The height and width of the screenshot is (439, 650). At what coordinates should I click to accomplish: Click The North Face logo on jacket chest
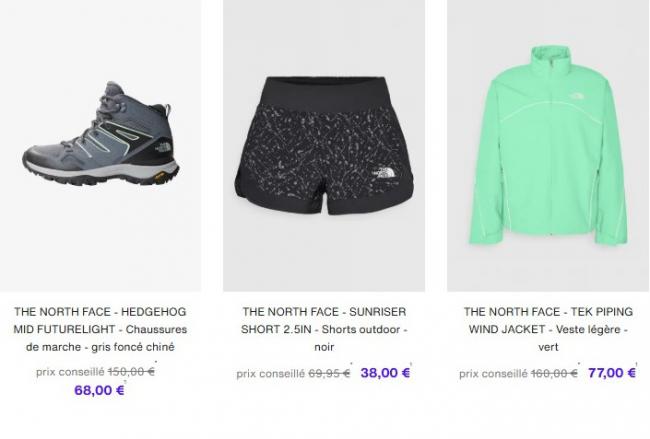pos(576,97)
